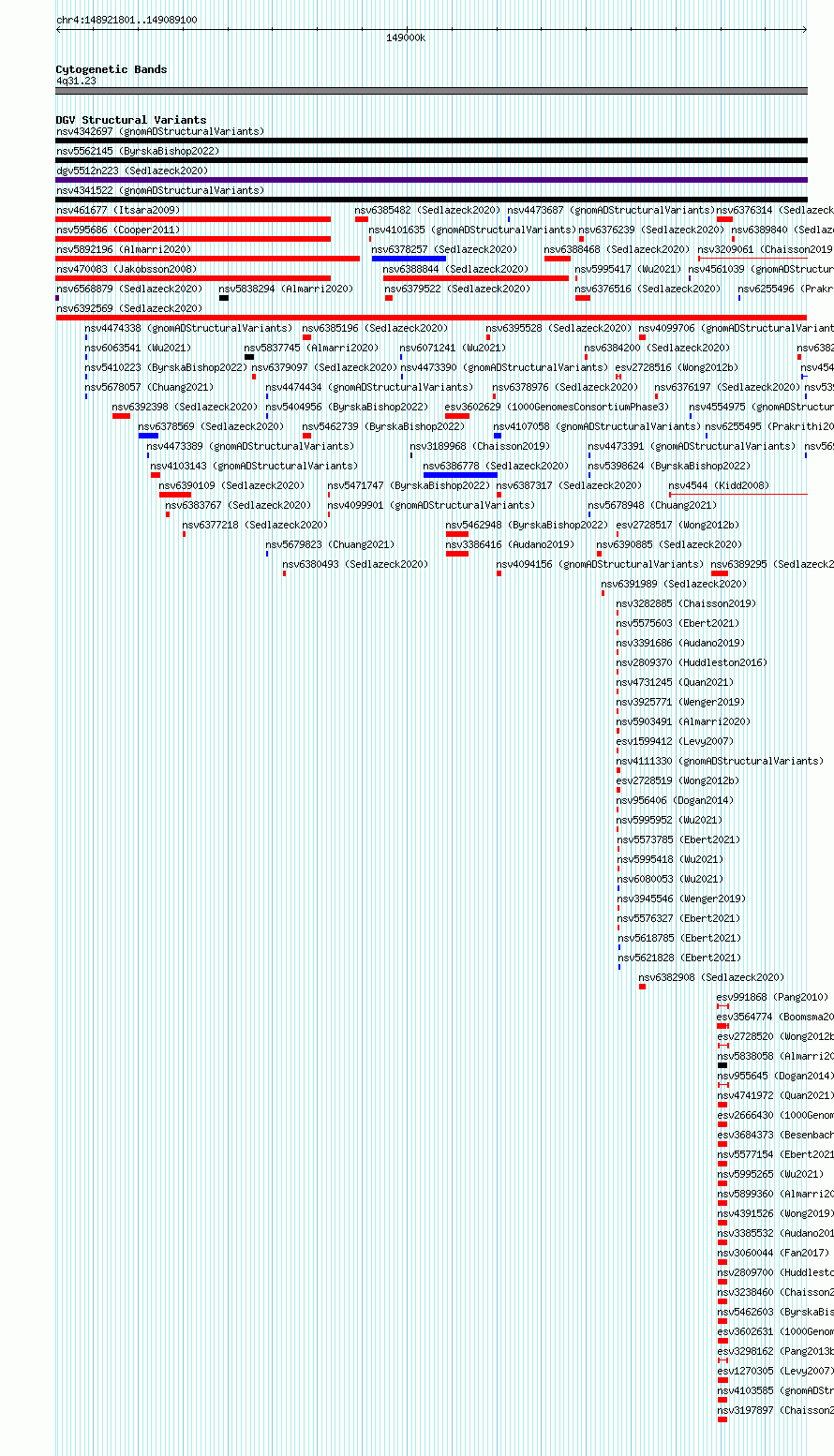Click the blue bar under nsv6378257
834x1456 pixels.
click(409, 259)
